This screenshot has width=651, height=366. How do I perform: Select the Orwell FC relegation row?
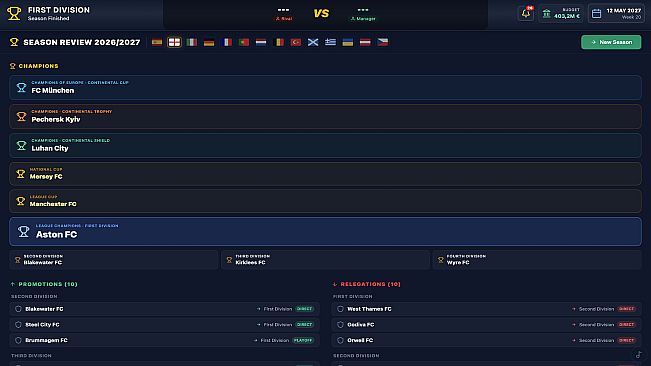point(487,340)
